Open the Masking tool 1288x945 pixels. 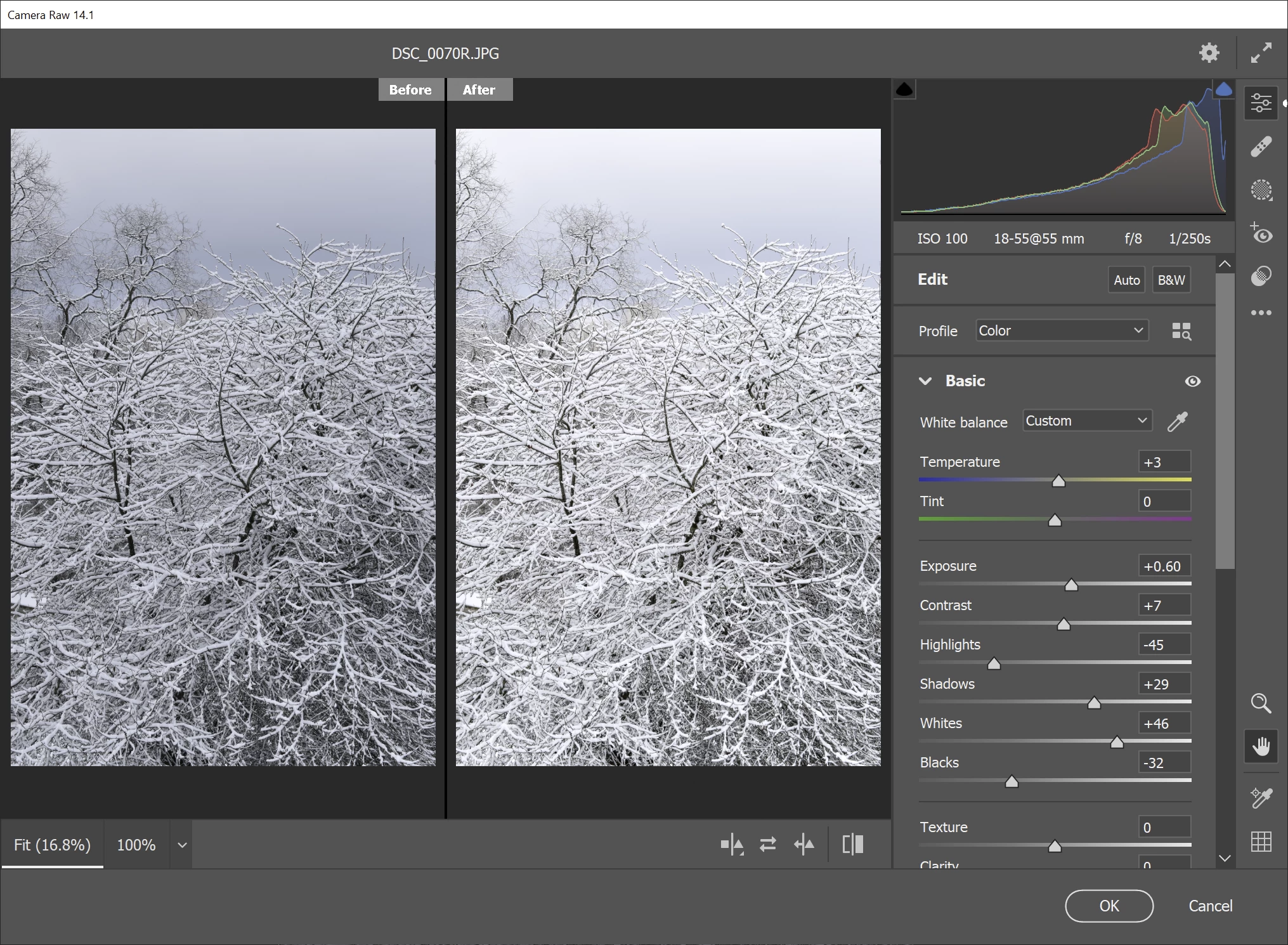(x=1261, y=190)
